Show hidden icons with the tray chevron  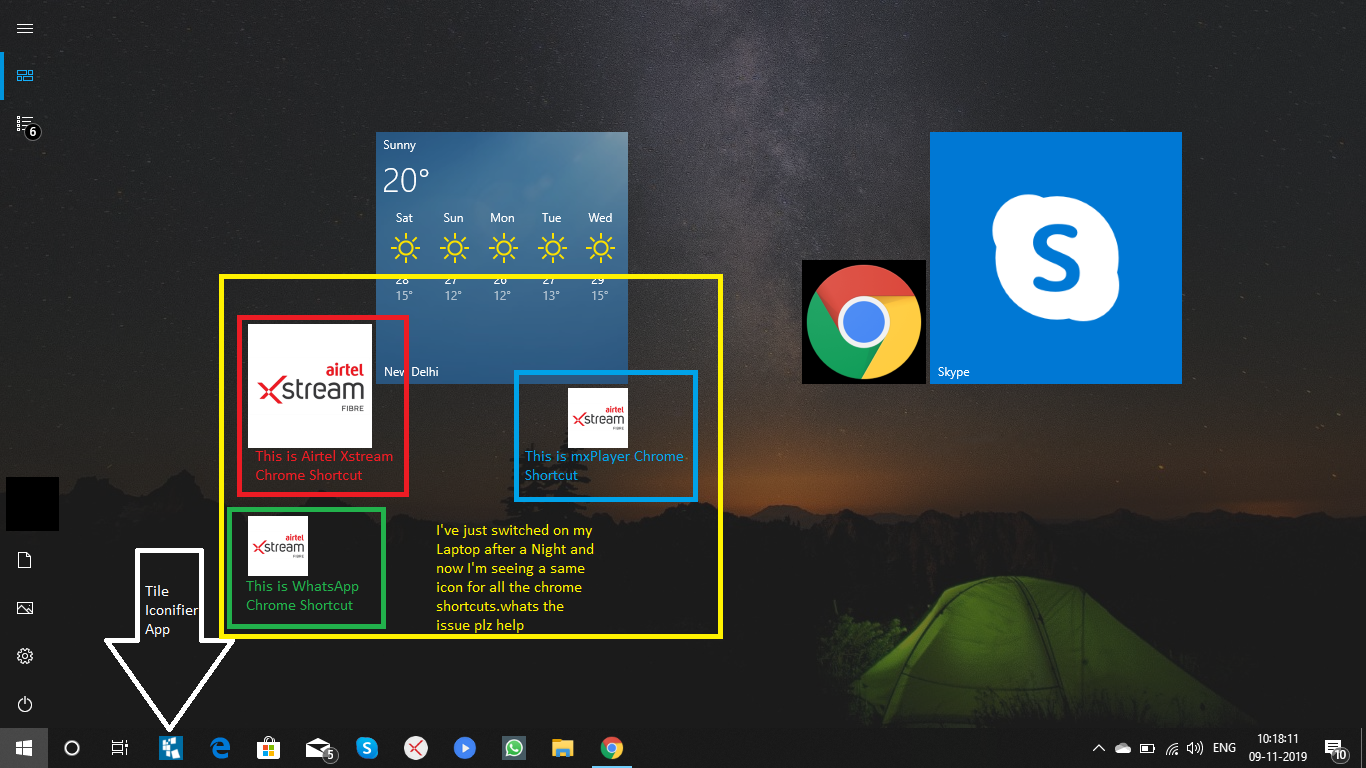[x=1098, y=747]
